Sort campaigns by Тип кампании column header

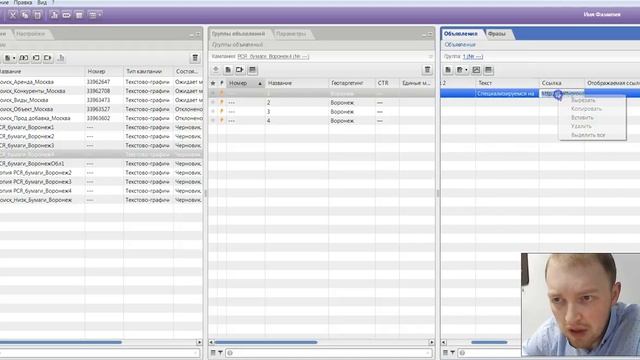[x=148, y=71]
